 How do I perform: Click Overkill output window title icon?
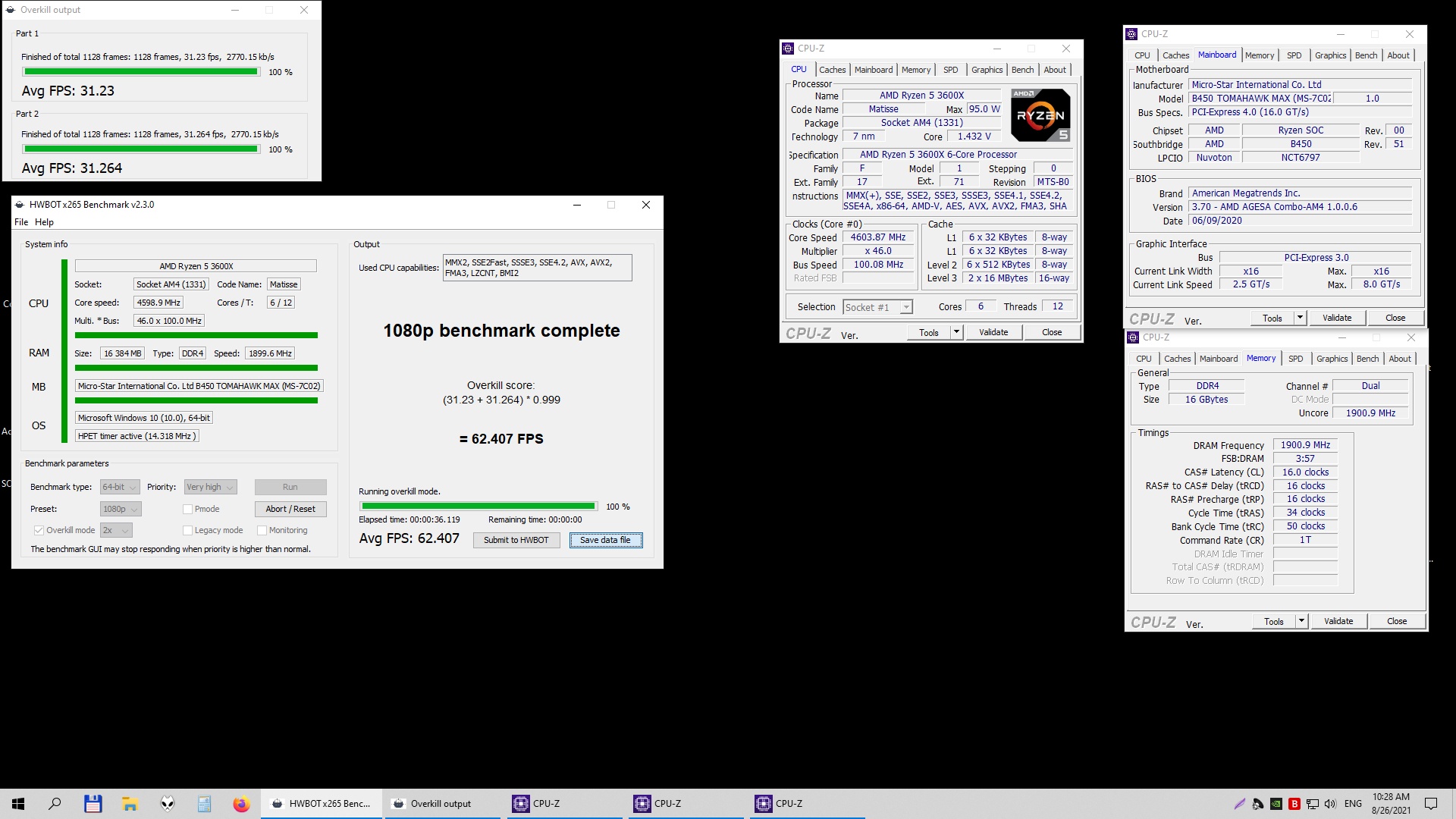(11, 10)
